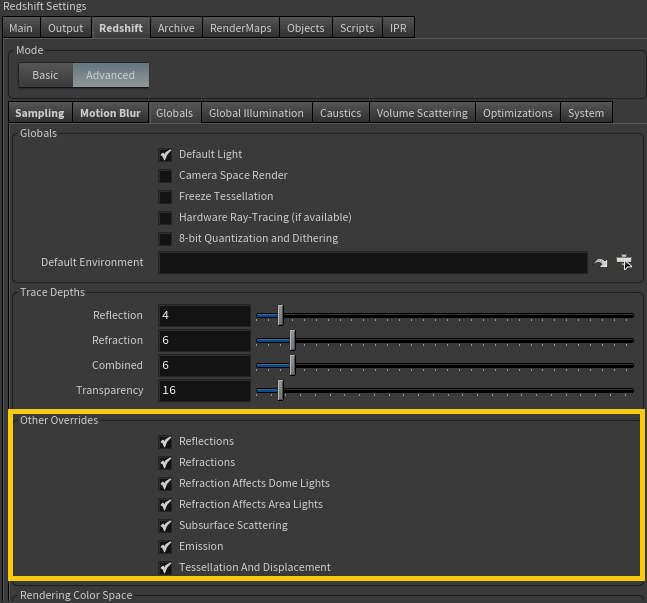Check 8-bit Quantization and Dithering
This screenshot has height=603, width=647.
[x=166, y=239]
